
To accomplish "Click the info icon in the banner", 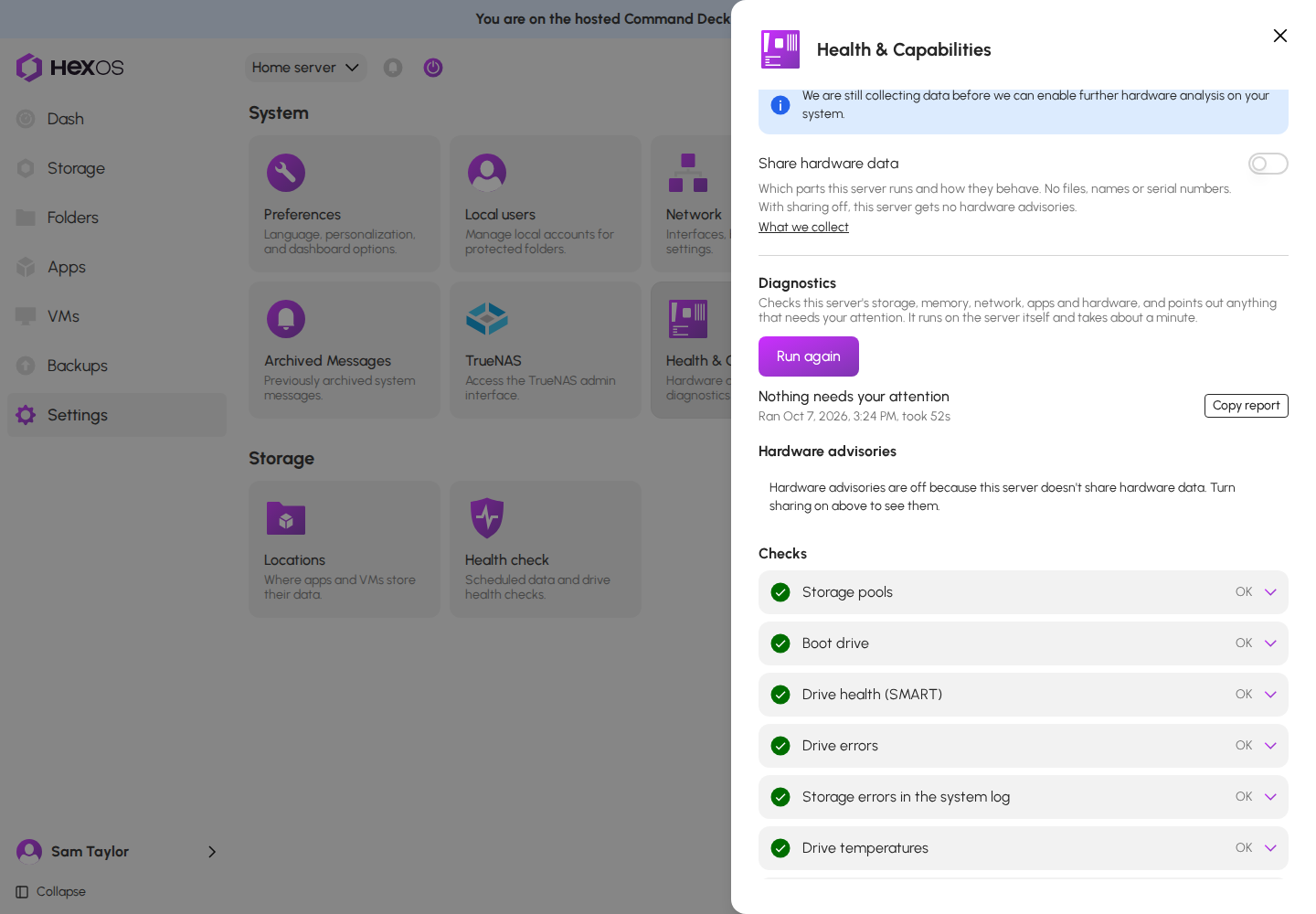I will point(780,105).
